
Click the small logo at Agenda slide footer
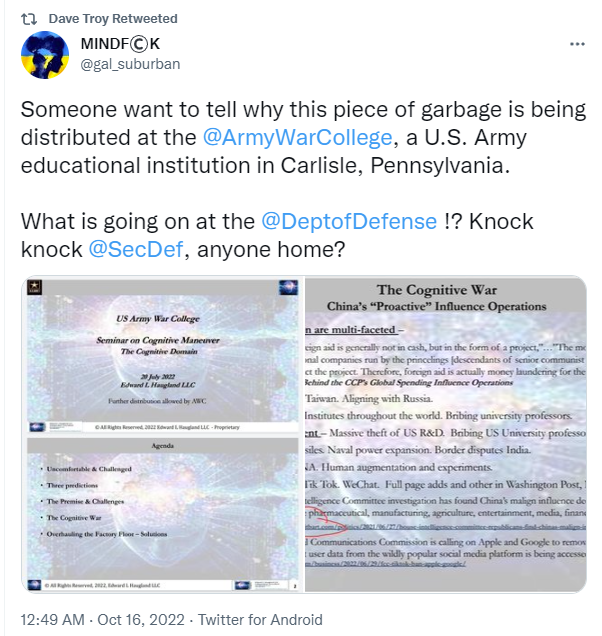tap(34, 584)
